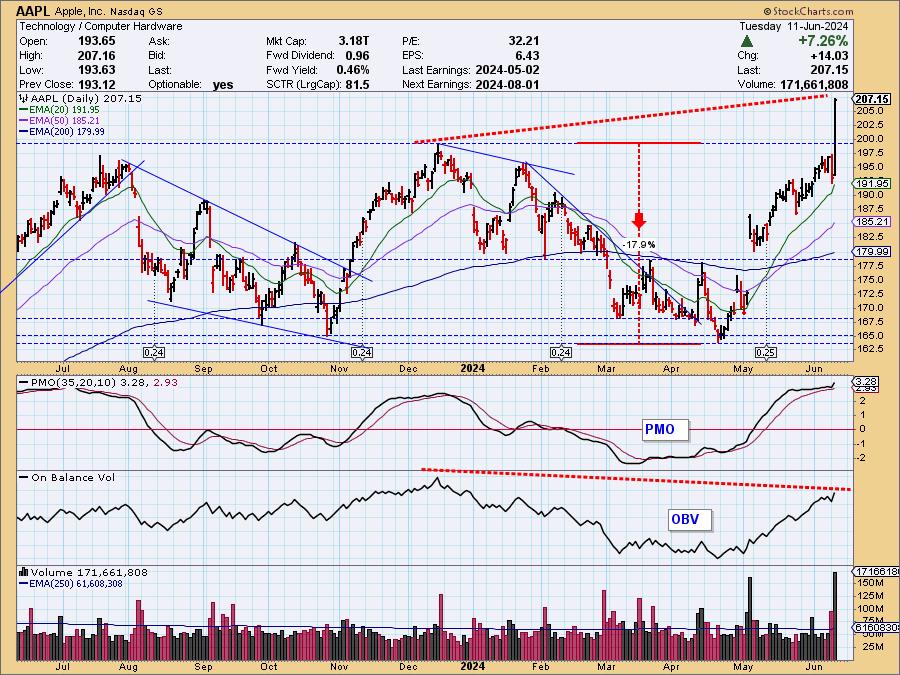Click the Mkt Cap value 3.18T
Viewport: 900px width, 675px height.
(354, 41)
